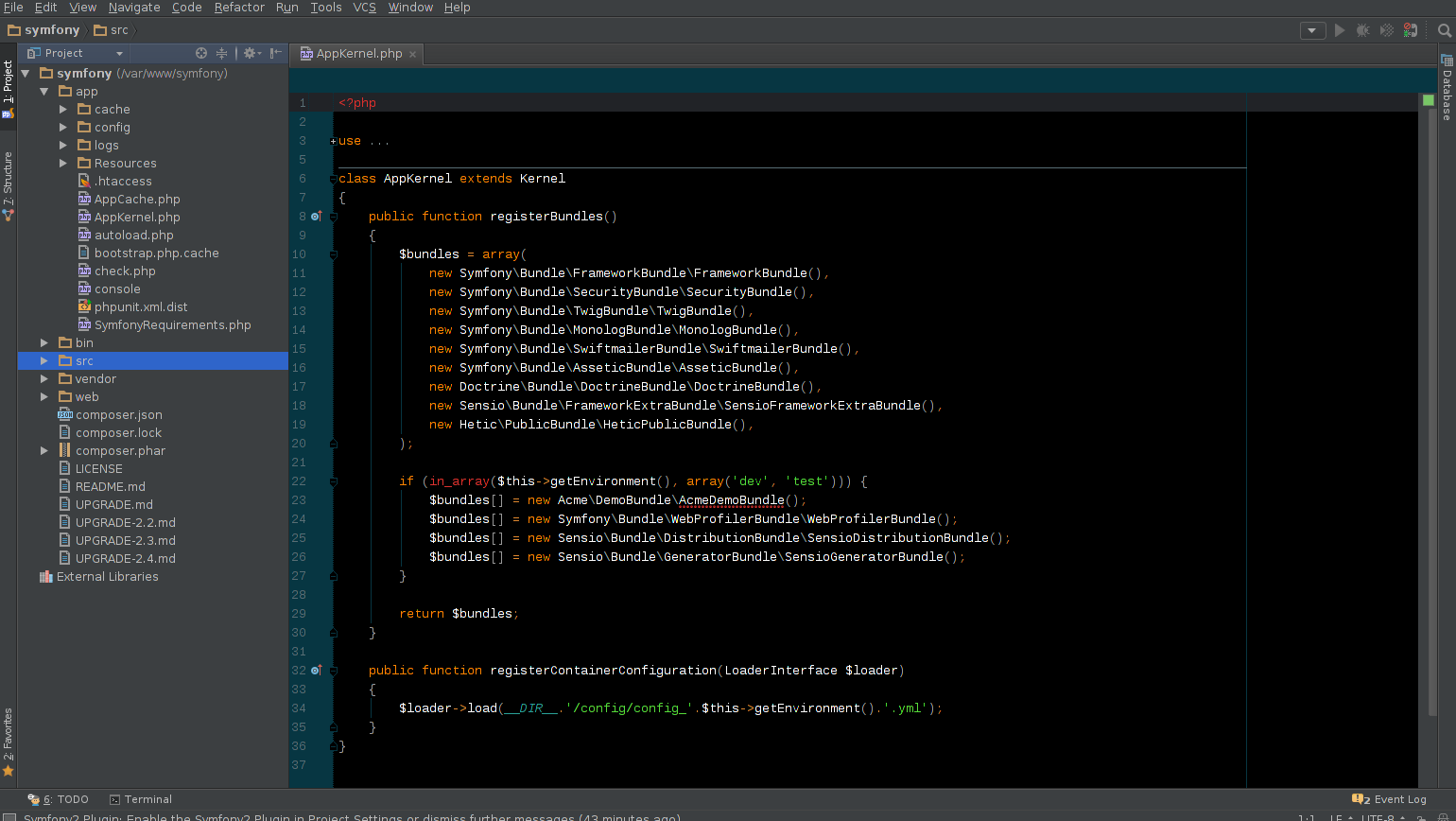1456x821 pixels.
Task: Open the Tools menu
Action: click(326, 8)
